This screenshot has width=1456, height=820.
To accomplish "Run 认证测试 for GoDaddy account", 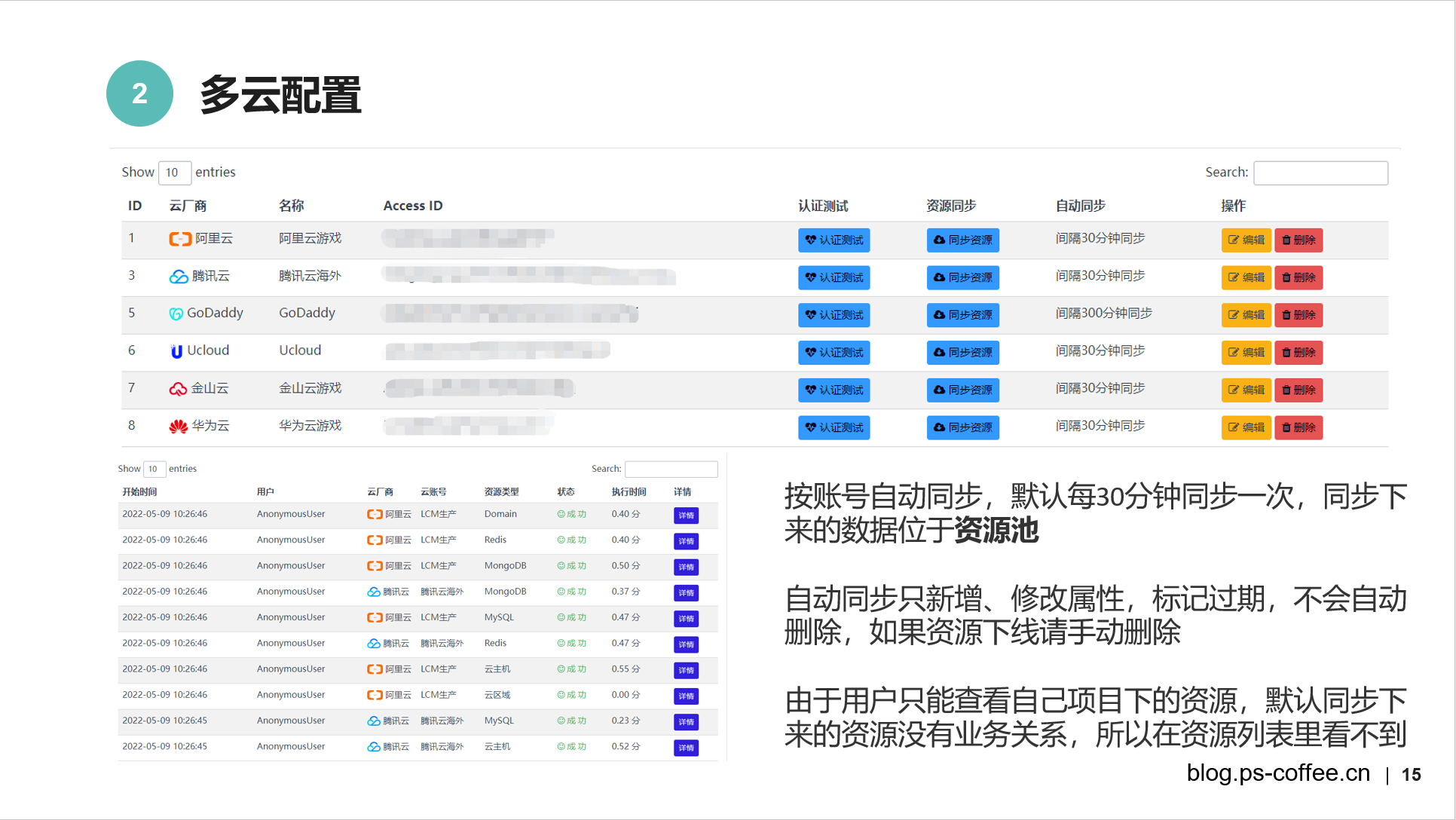I will coord(834,315).
